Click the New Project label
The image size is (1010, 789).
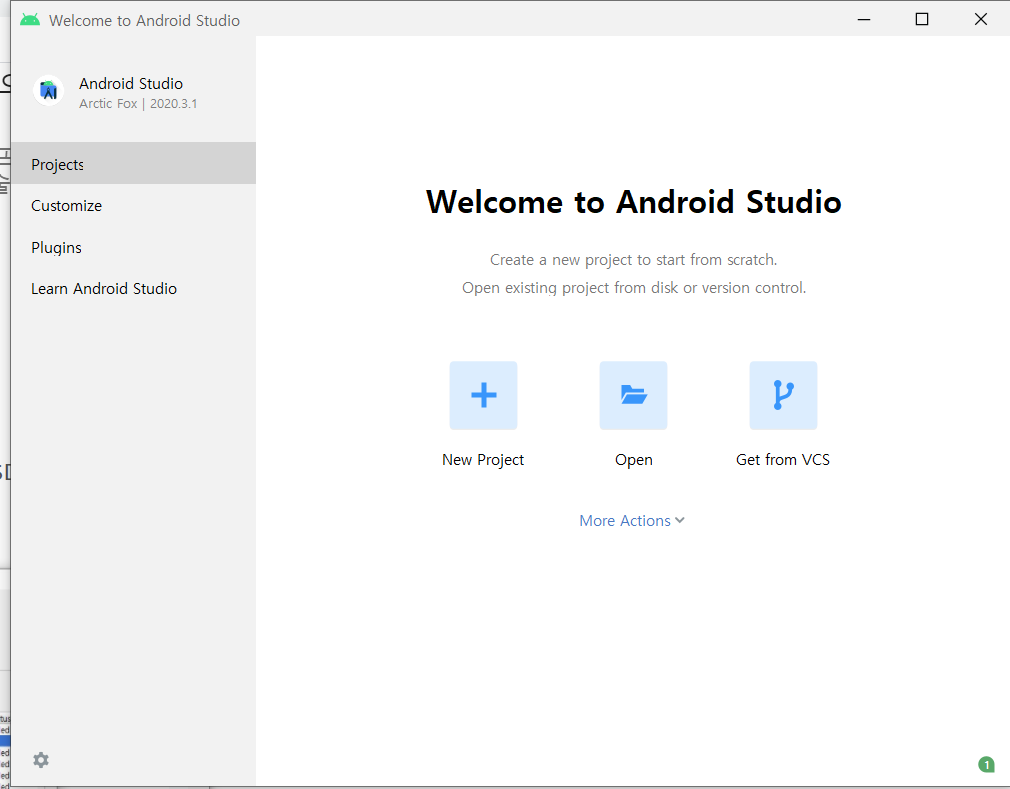click(483, 460)
